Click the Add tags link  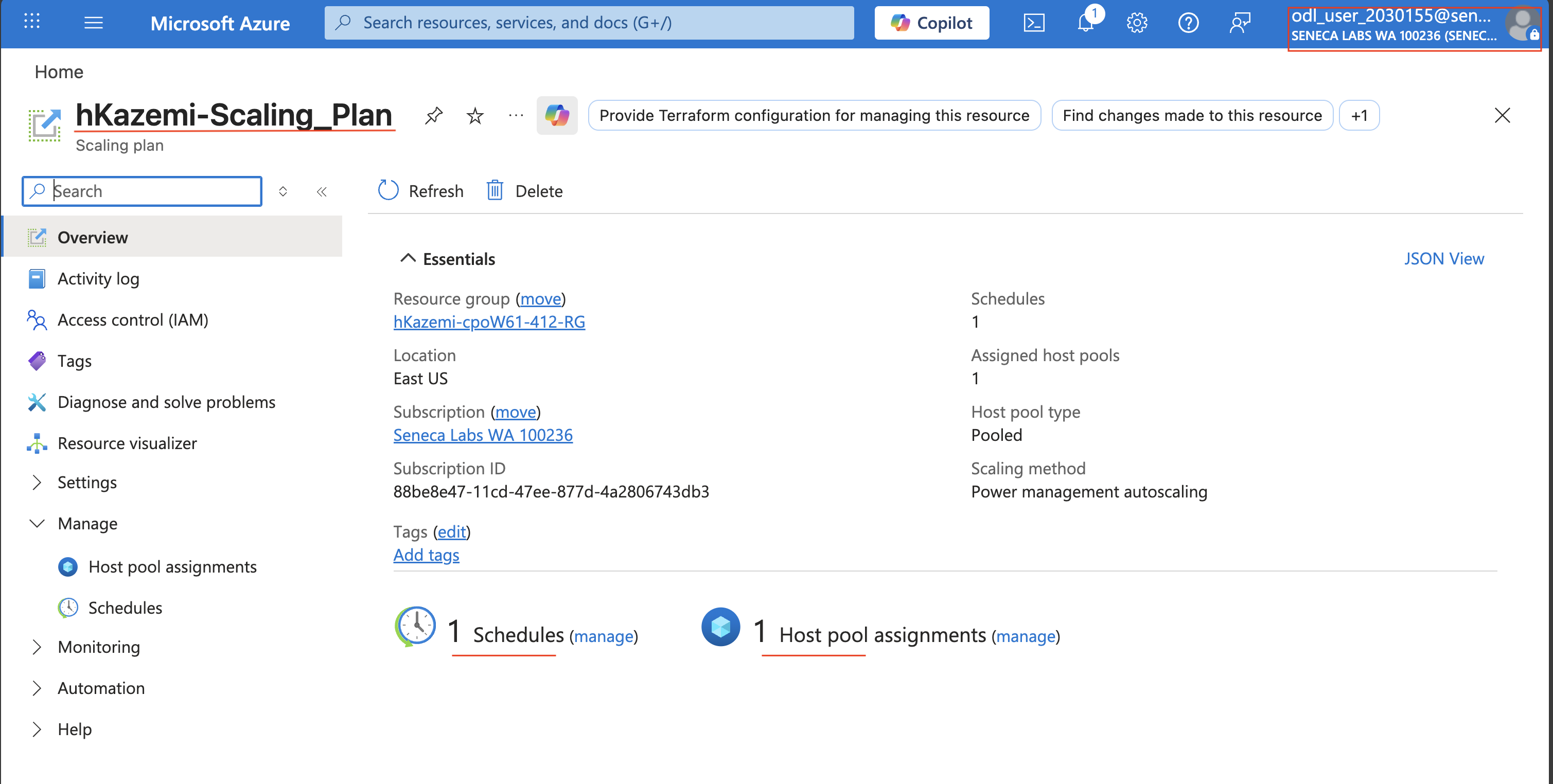point(426,555)
